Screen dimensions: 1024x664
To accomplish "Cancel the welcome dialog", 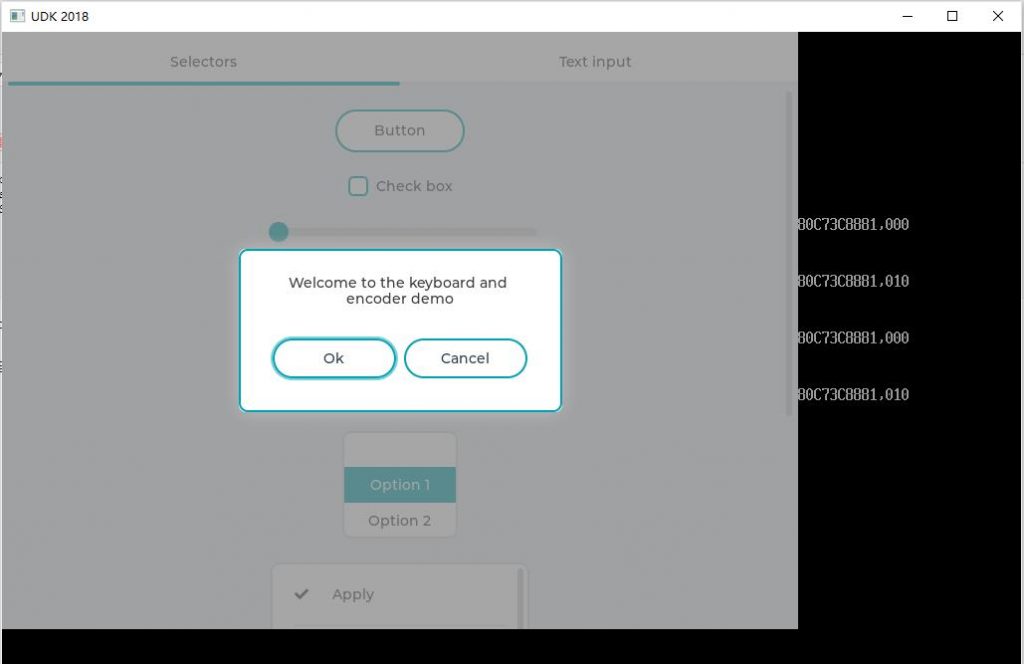I will (x=465, y=358).
